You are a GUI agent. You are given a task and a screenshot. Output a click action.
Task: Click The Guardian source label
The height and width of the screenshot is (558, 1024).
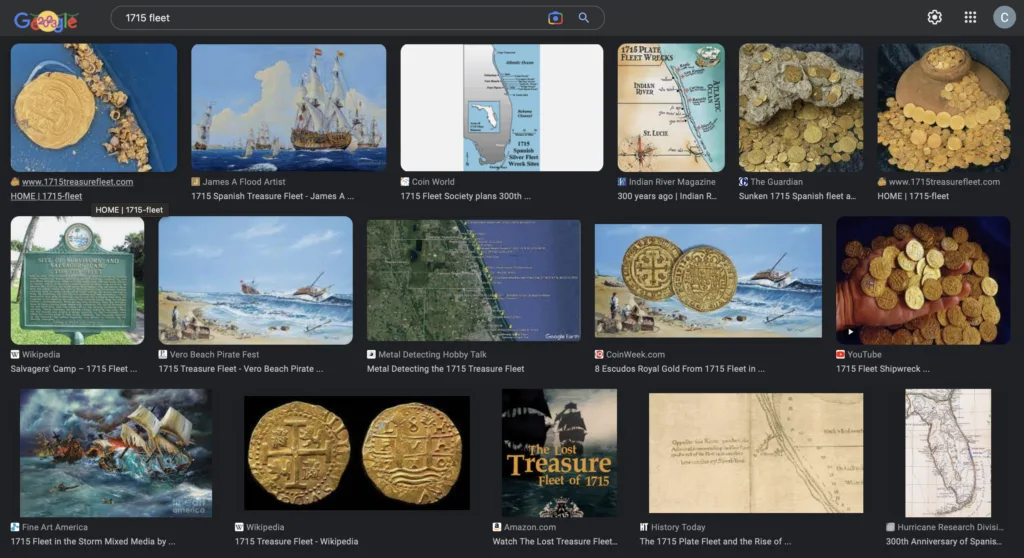776,182
